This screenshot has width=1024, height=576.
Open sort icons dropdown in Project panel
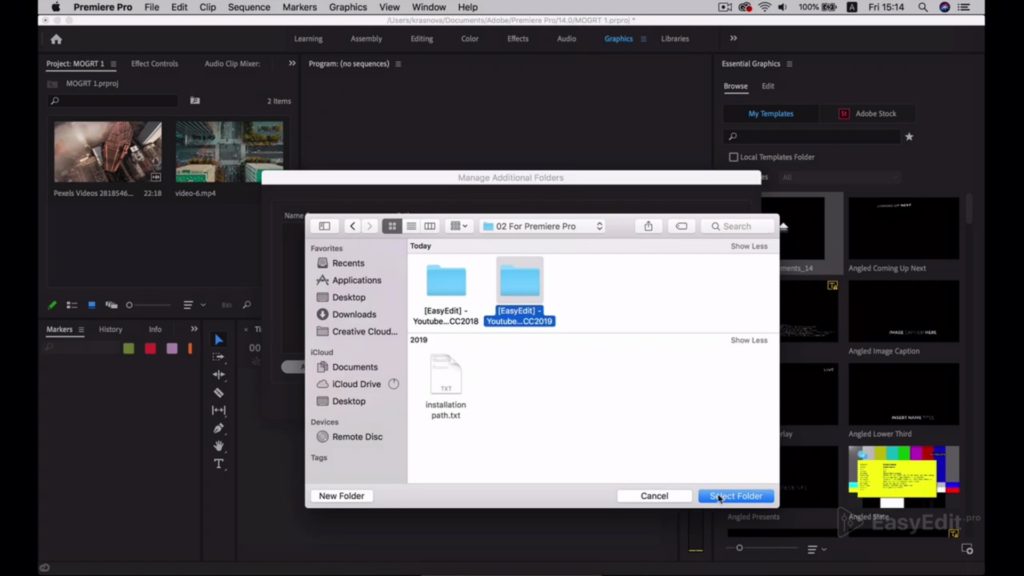coord(194,305)
